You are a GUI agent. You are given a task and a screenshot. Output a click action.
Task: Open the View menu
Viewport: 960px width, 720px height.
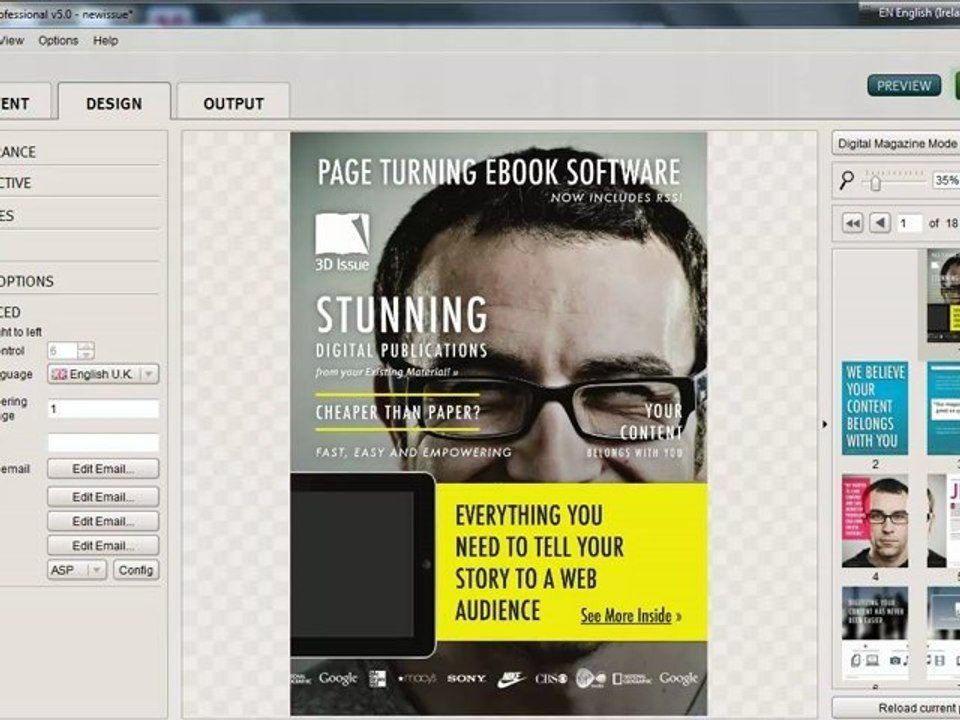pos(11,41)
